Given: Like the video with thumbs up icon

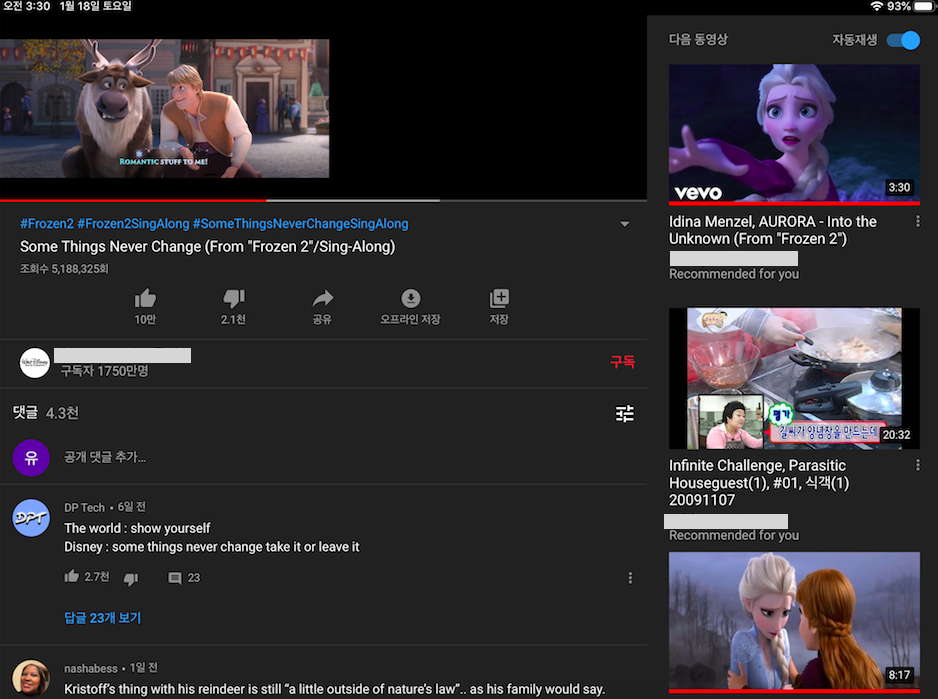Looking at the screenshot, I should pyautogui.click(x=145, y=298).
